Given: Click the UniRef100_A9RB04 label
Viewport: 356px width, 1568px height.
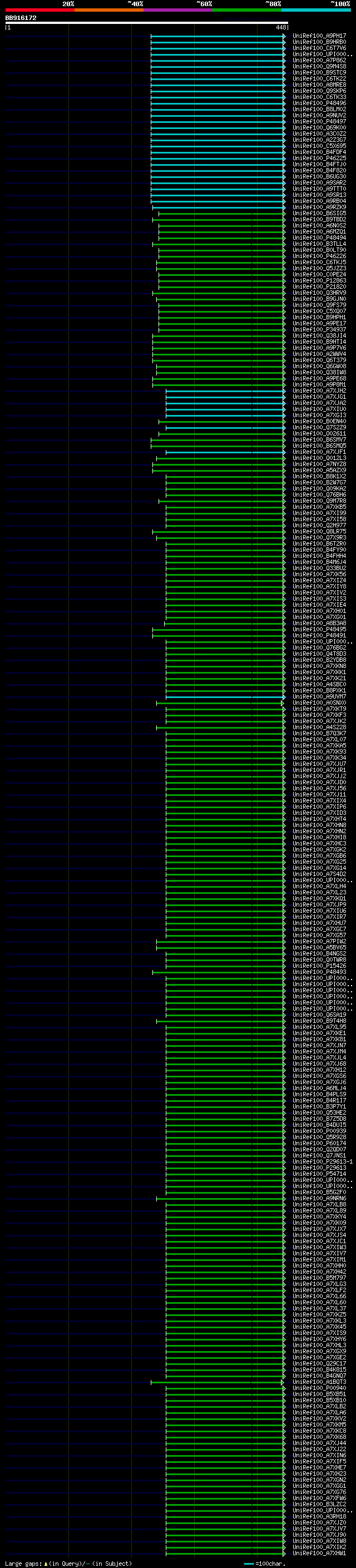Looking at the screenshot, I should pyautogui.click(x=319, y=201).
